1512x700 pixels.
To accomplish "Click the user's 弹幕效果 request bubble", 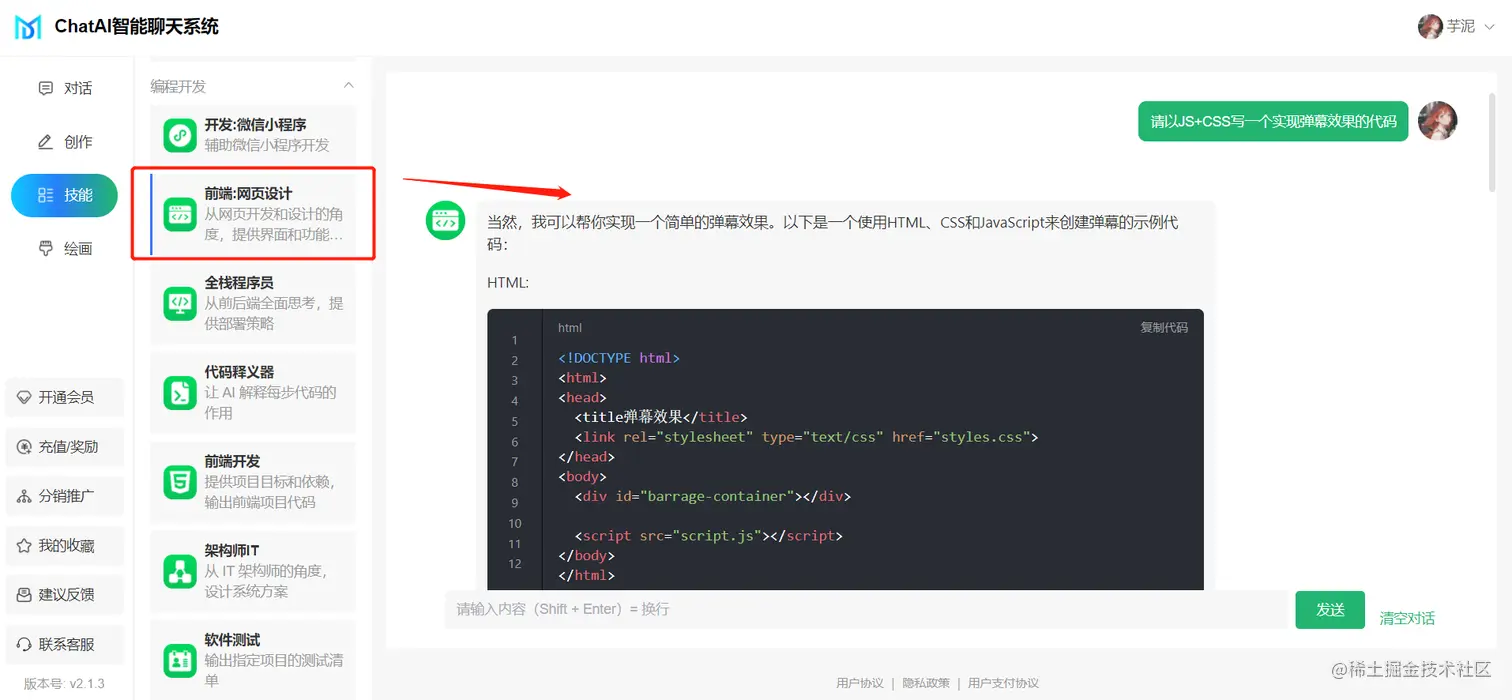I will click(1273, 121).
